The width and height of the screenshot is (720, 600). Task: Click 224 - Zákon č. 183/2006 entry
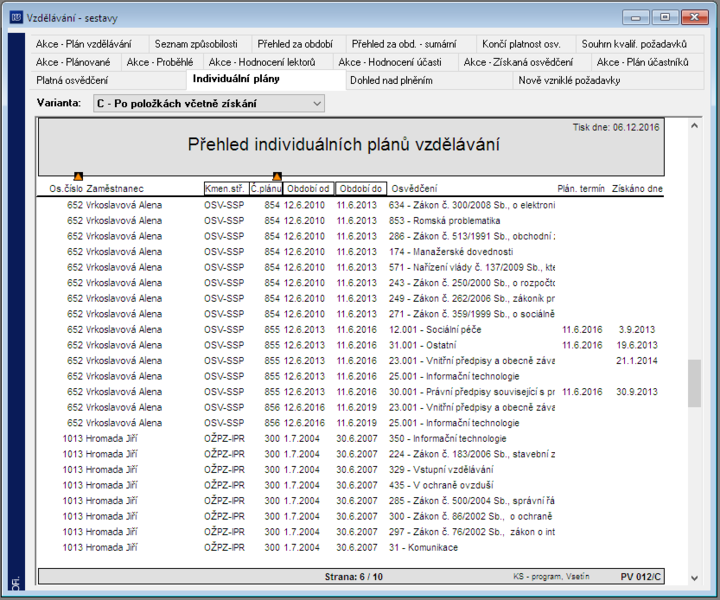coord(472,454)
